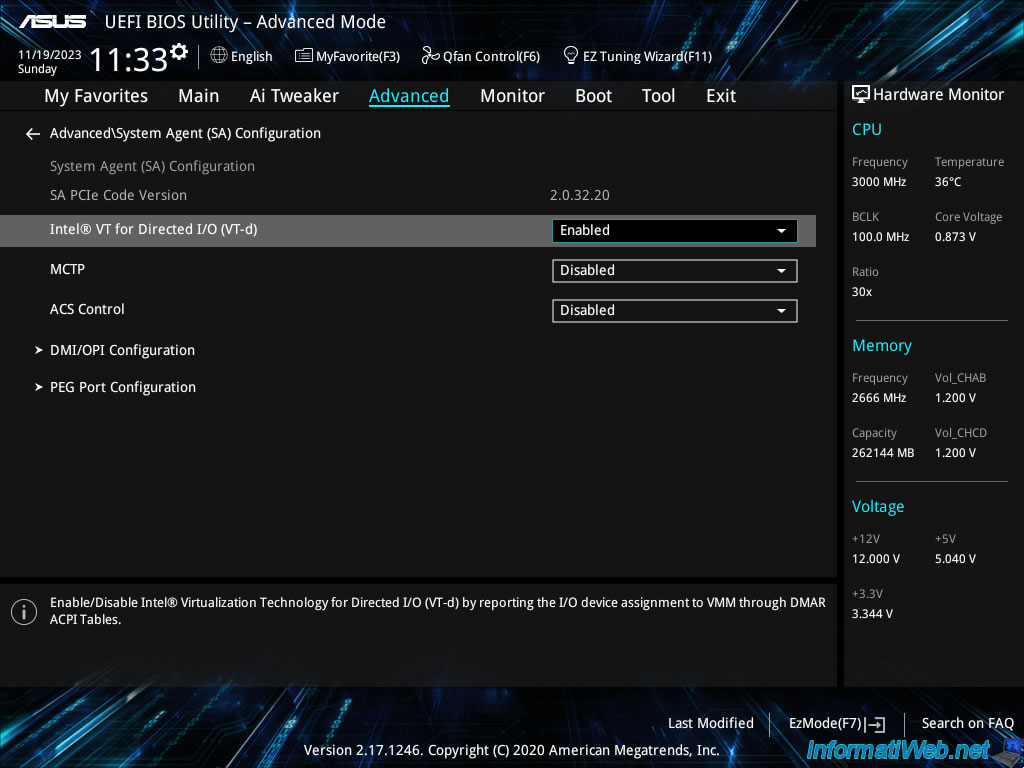Click the SA PCIe Code Version label

tap(118, 195)
